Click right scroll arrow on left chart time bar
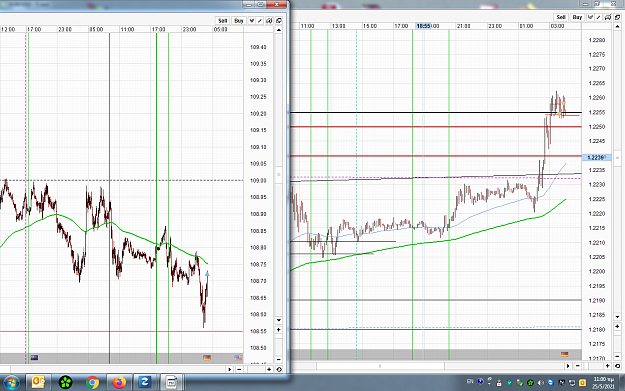 [230, 369]
